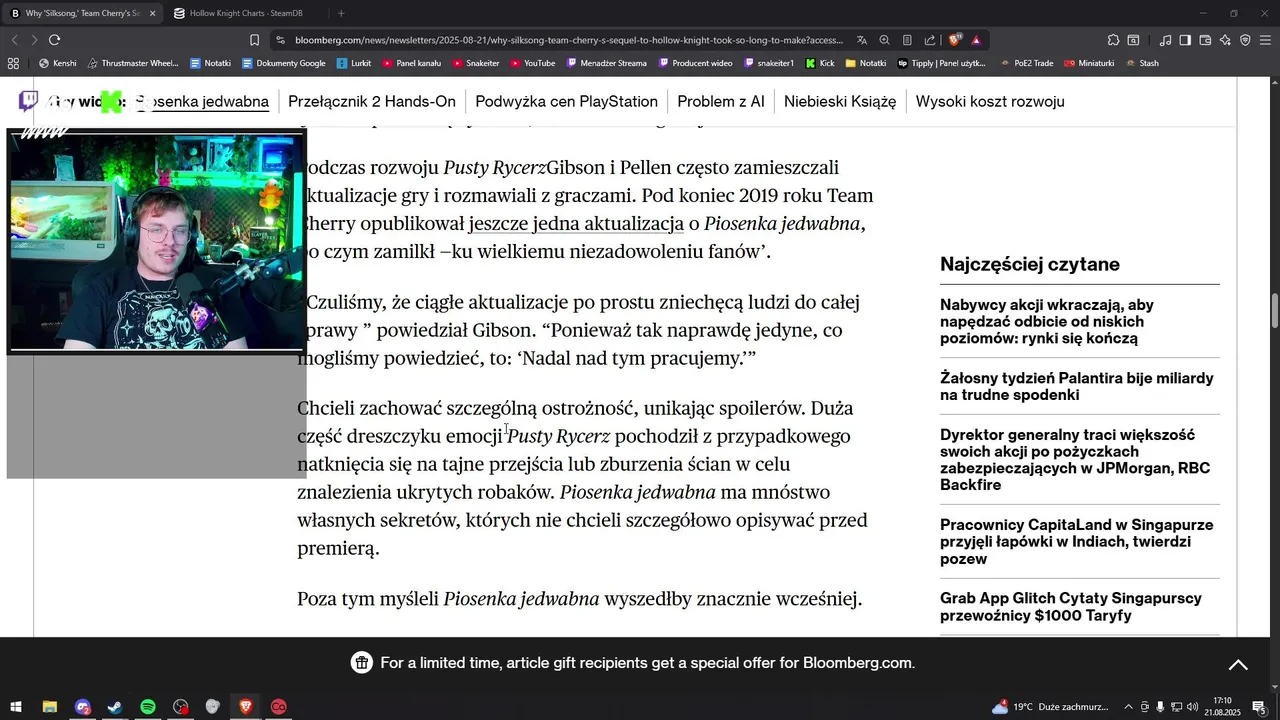The width and height of the screenshot is (1280, 720).
Task: Close the Why Silksong tab
Action: pos(152,13)
